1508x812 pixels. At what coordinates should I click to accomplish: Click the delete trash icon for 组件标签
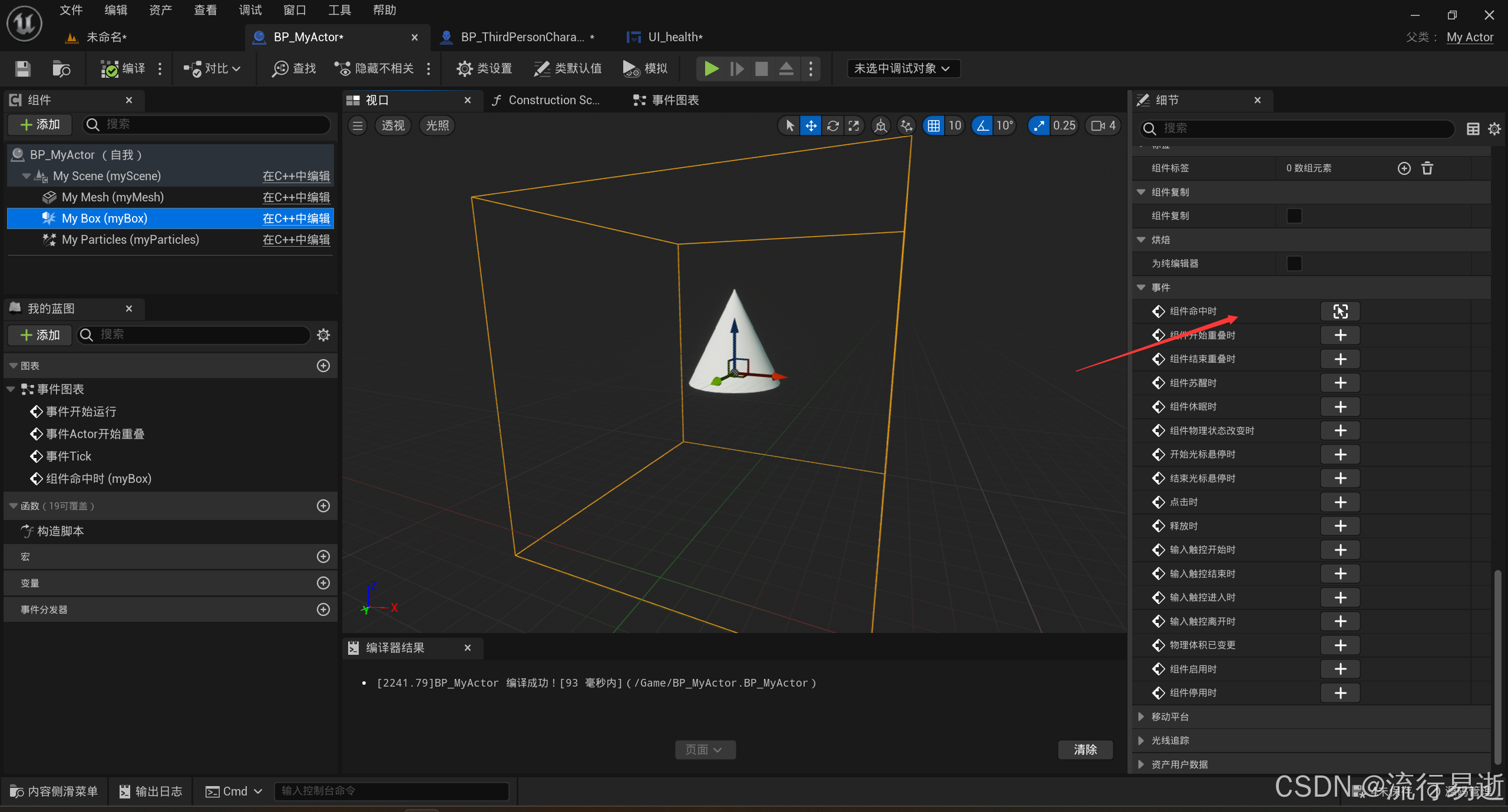1427,168
